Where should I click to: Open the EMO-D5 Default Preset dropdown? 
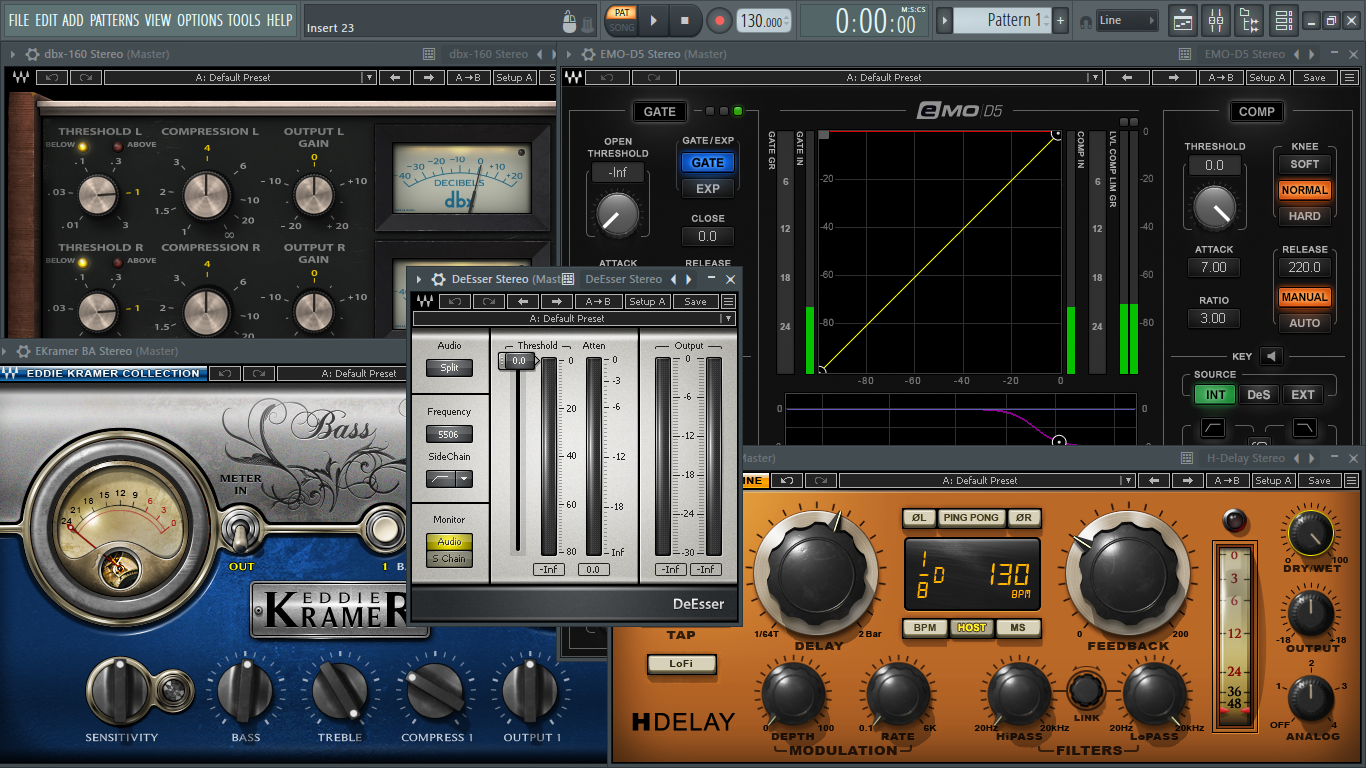pyautogui.click(x=1095, y=78)
